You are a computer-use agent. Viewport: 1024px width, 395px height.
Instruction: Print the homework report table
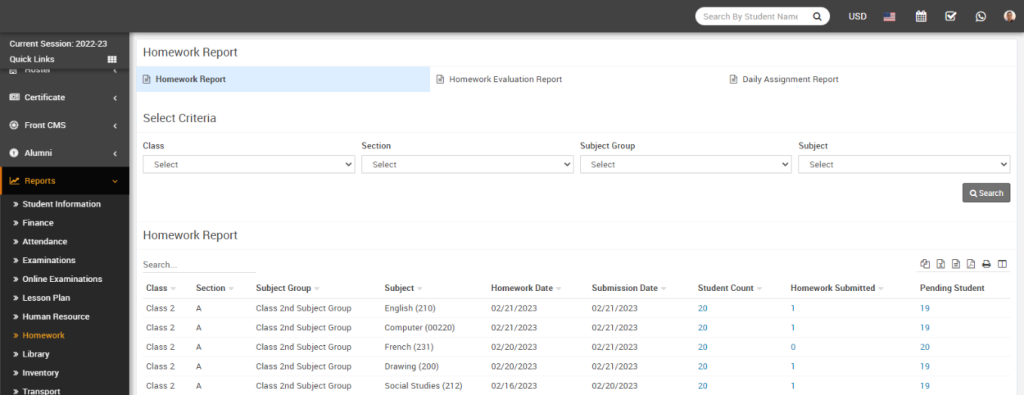click(987, 264)
